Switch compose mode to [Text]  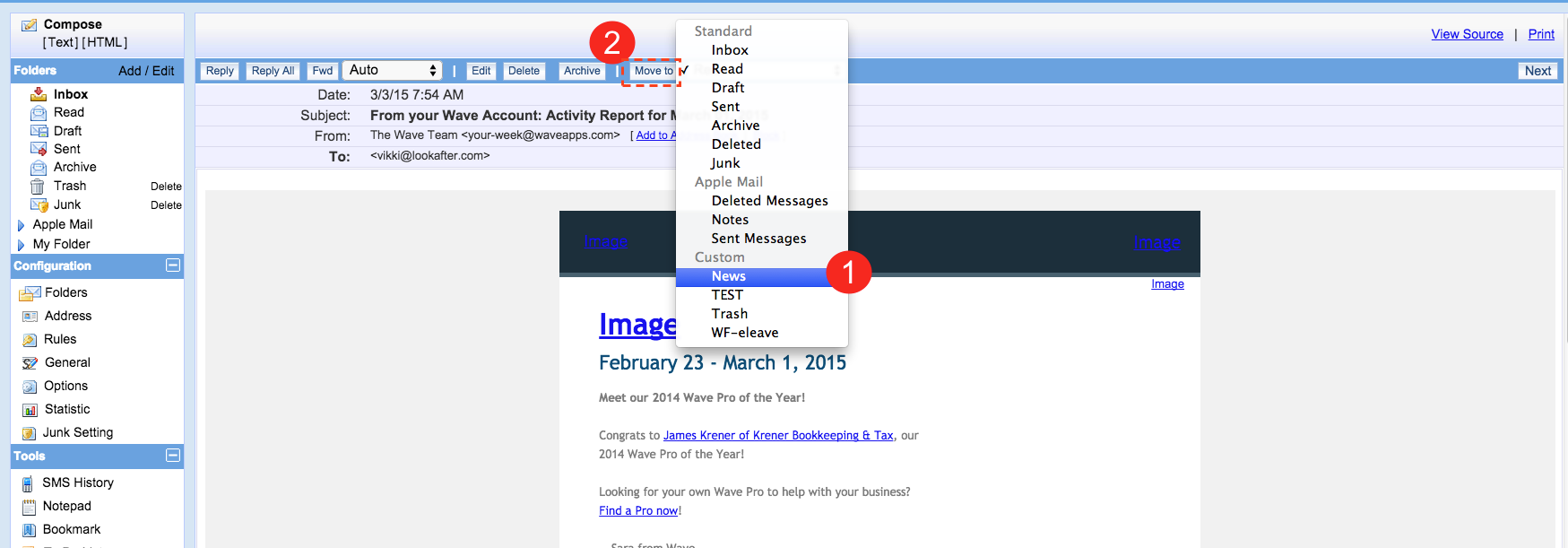(x=60, y=42)
